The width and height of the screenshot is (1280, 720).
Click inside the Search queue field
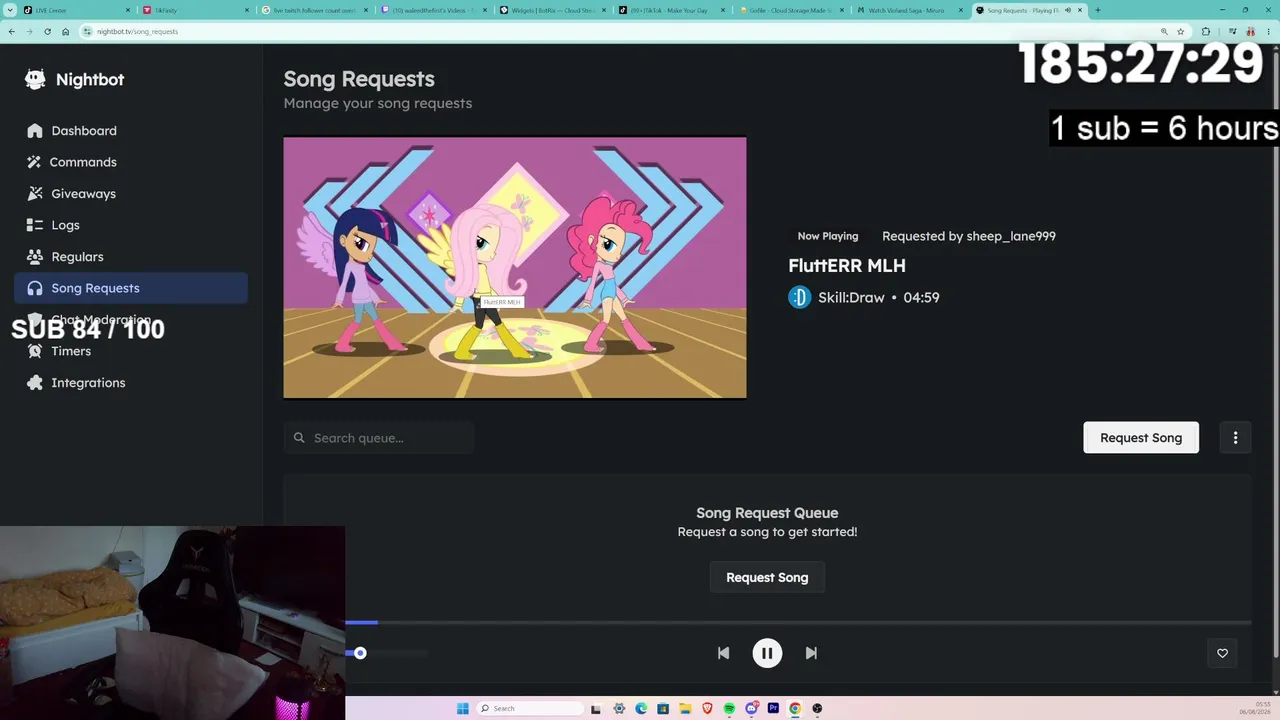point(379,438)
